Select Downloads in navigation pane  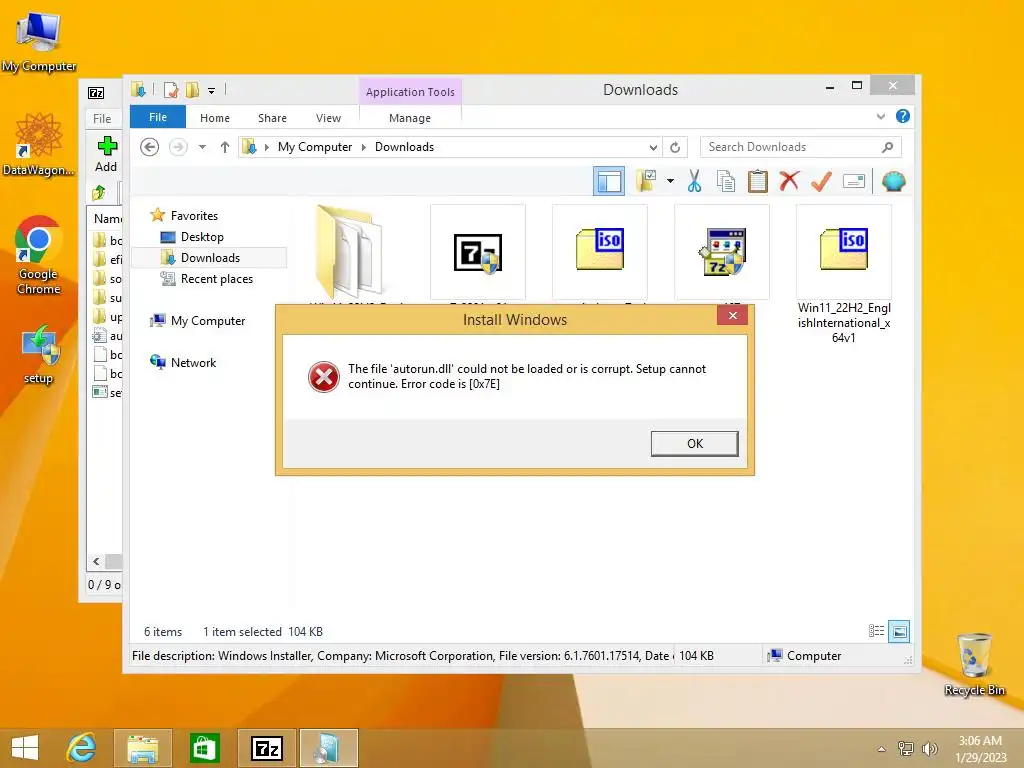coord(210,258)
